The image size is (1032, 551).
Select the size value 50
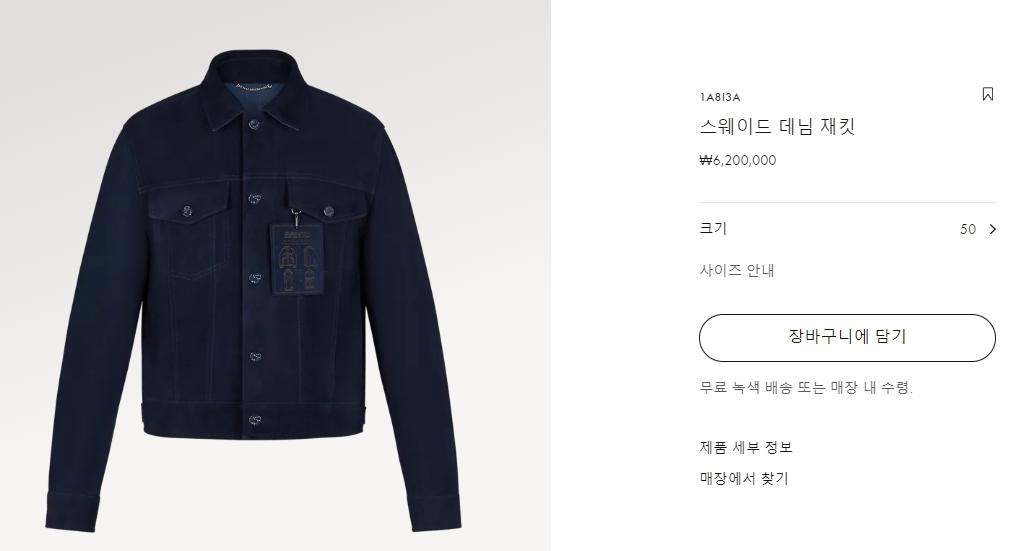pos(968,229)
